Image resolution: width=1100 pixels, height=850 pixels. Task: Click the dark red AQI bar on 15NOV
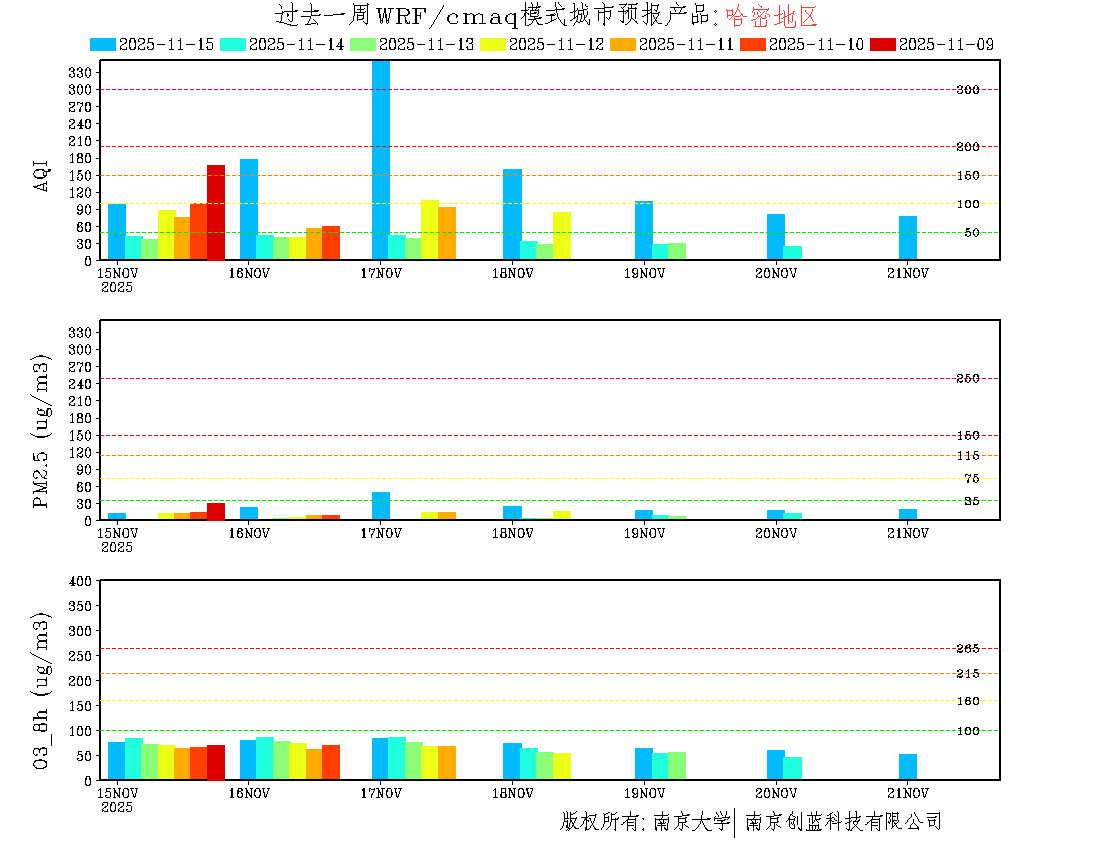[216, 212]
